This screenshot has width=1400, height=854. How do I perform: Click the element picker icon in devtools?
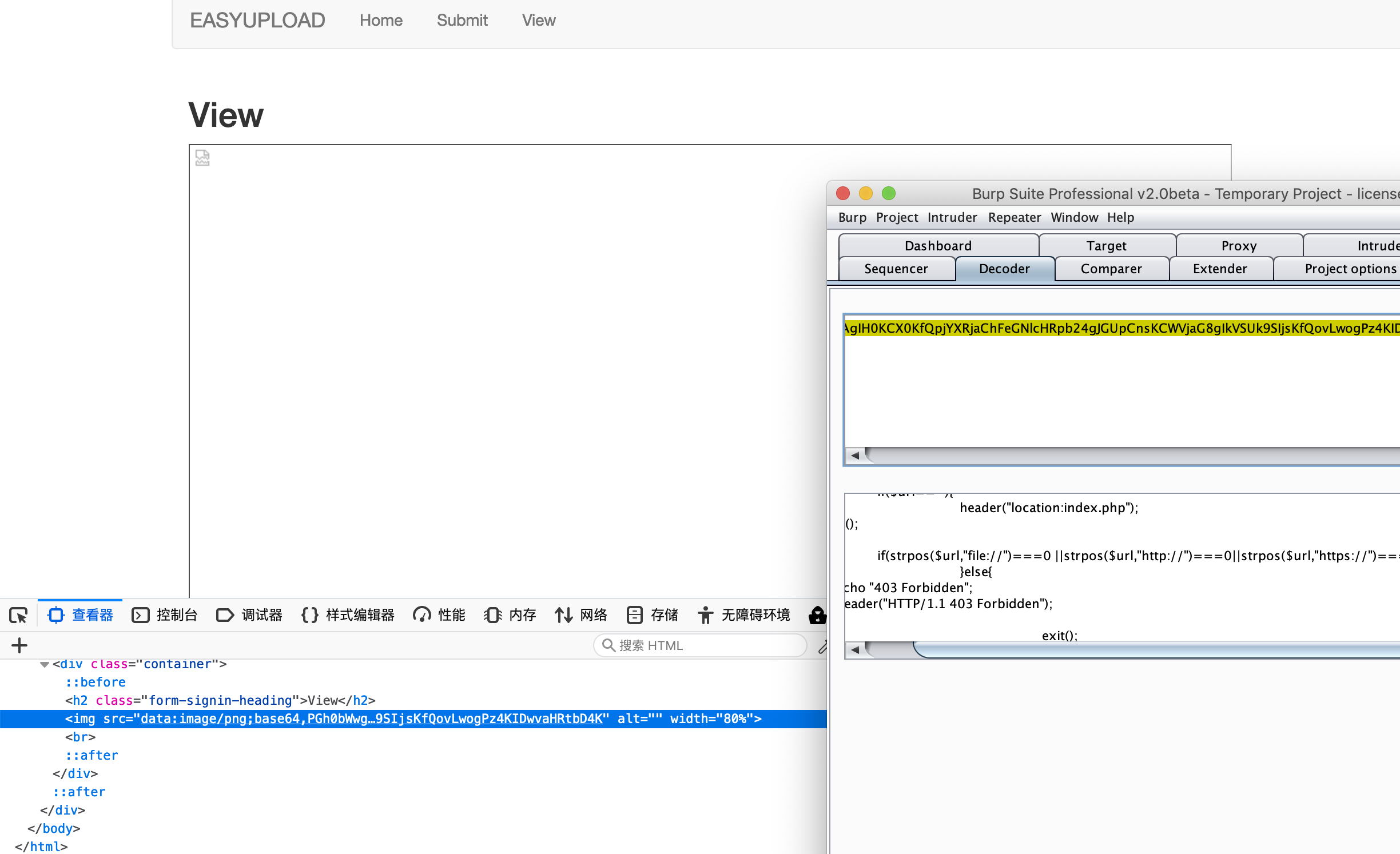(x=18, y=615)
